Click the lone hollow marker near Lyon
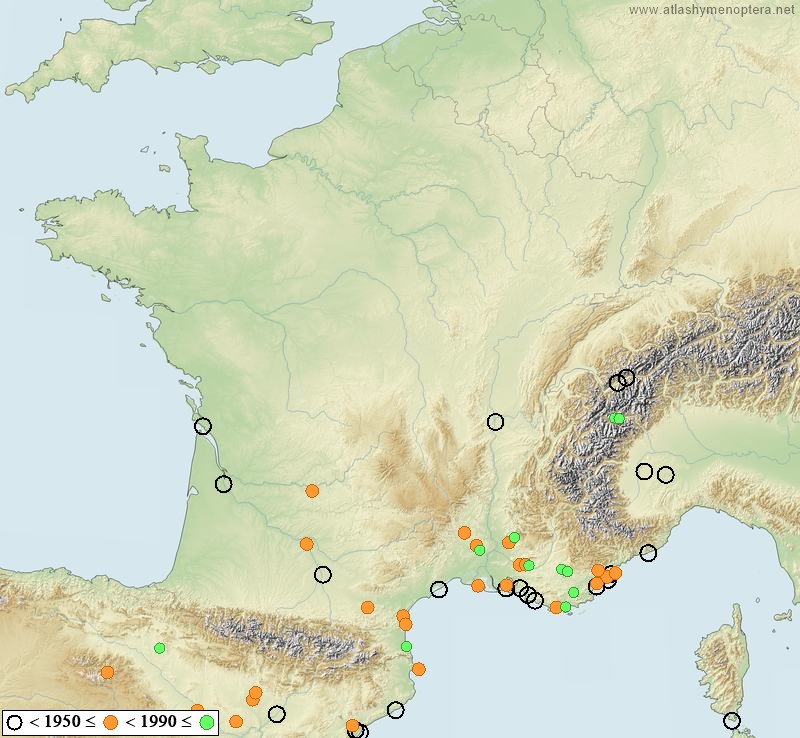This screenshot has width=800, height=738. (495, 422)
